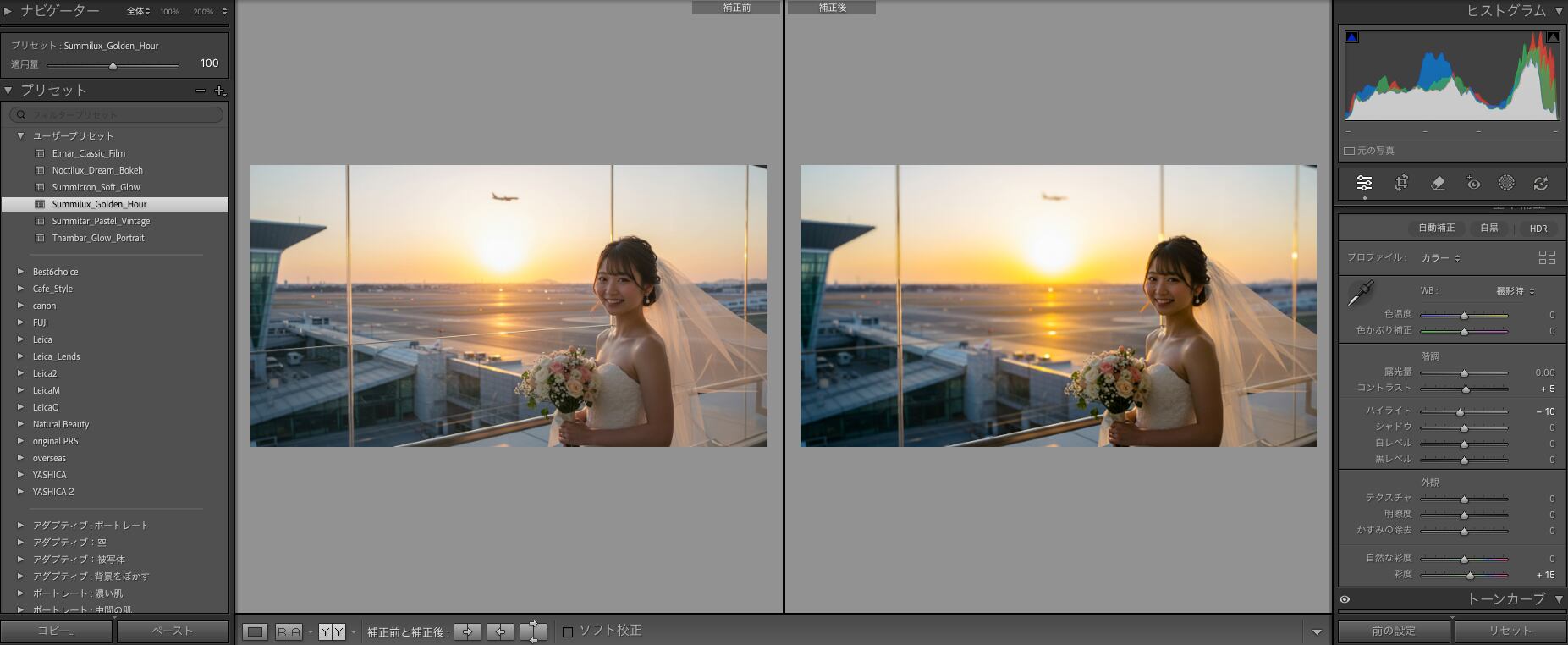Open the Masking tool
Viewport: 1568px width, 645px height.
click(x=1506, y=183)
